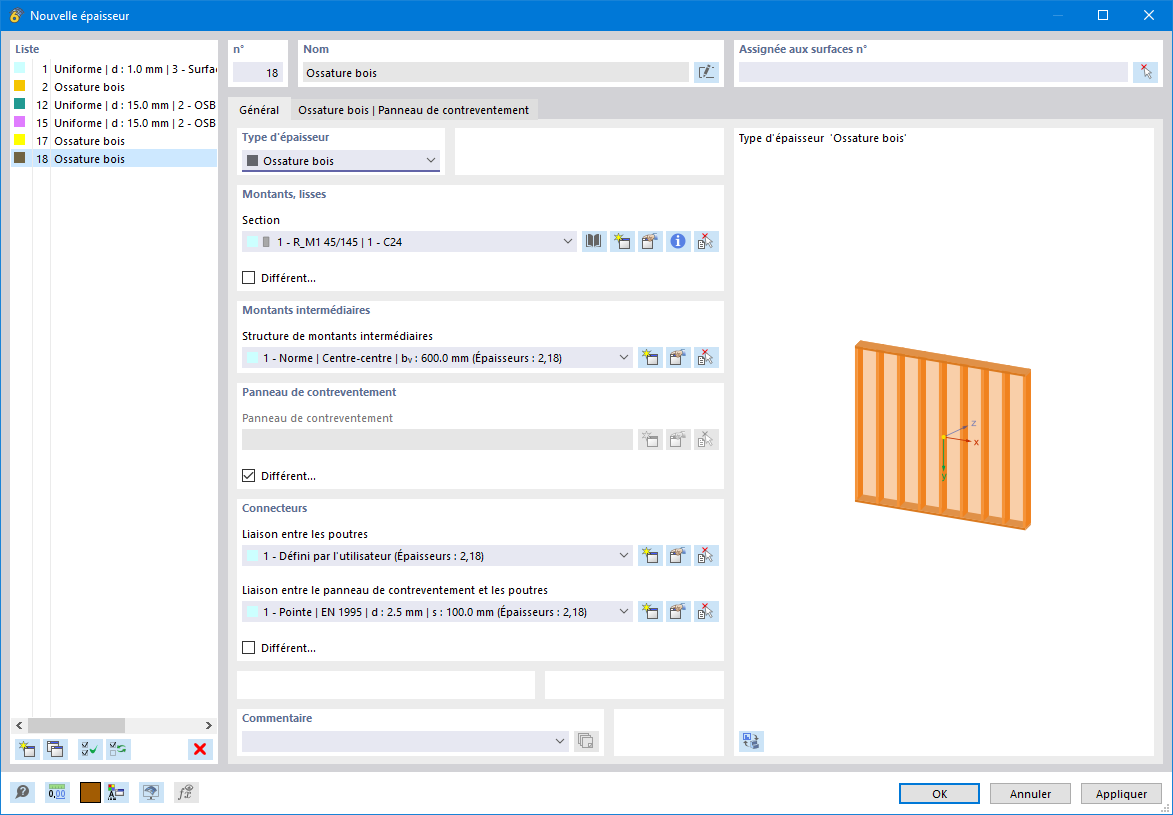Image resolution: width=1173 pixels, height=815 pixels.
Task: Click the pick icon in panel-to-beam connection row
Action: pyautogui.click(x=706, y=612)
